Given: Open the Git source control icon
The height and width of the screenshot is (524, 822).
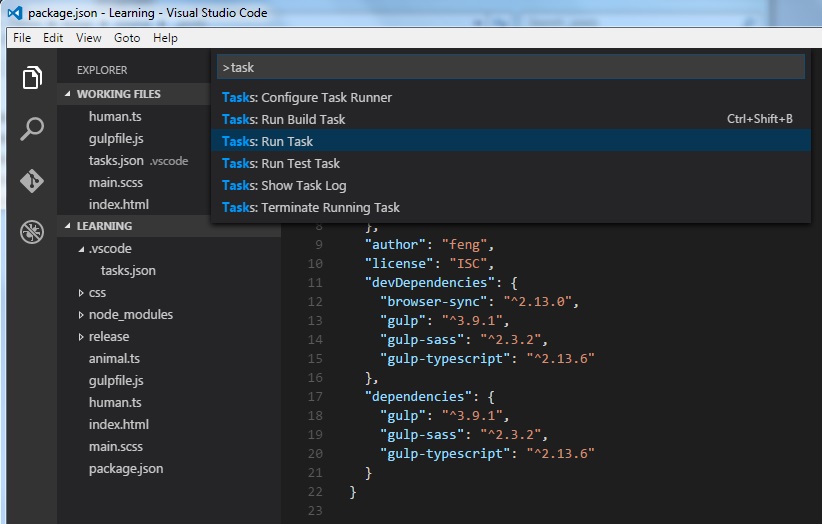Looking at the screenshot, I should coord(32,181).
